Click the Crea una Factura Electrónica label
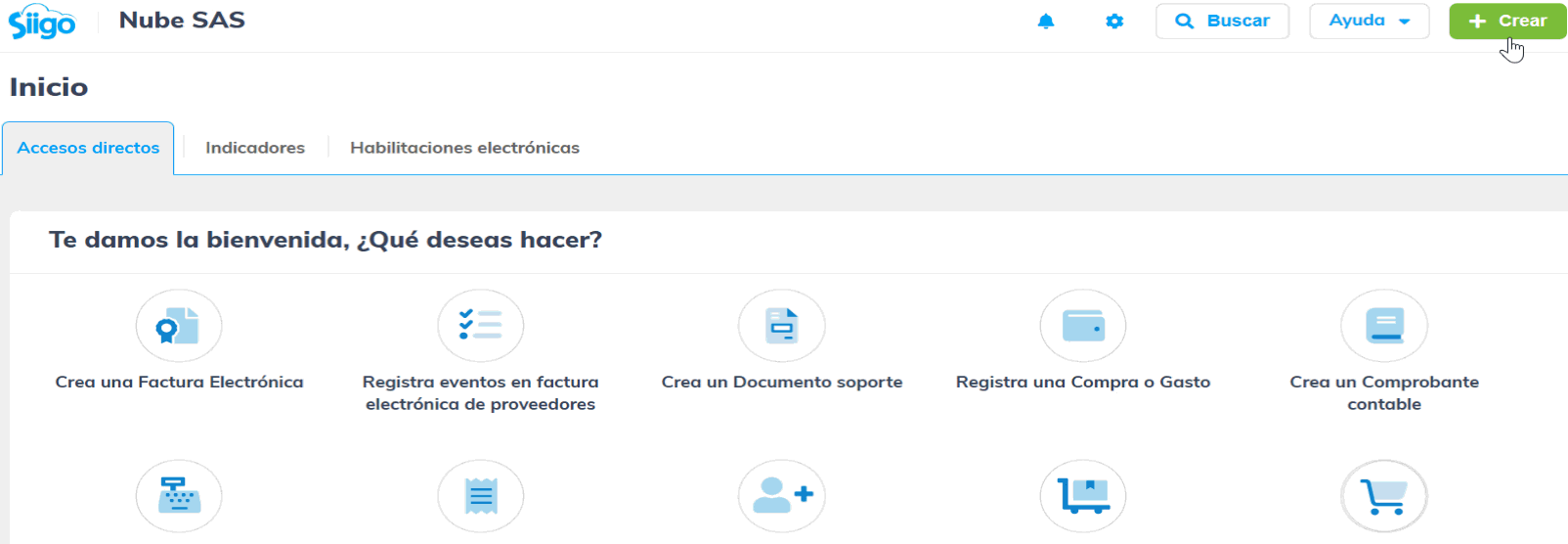 point(179,382)
